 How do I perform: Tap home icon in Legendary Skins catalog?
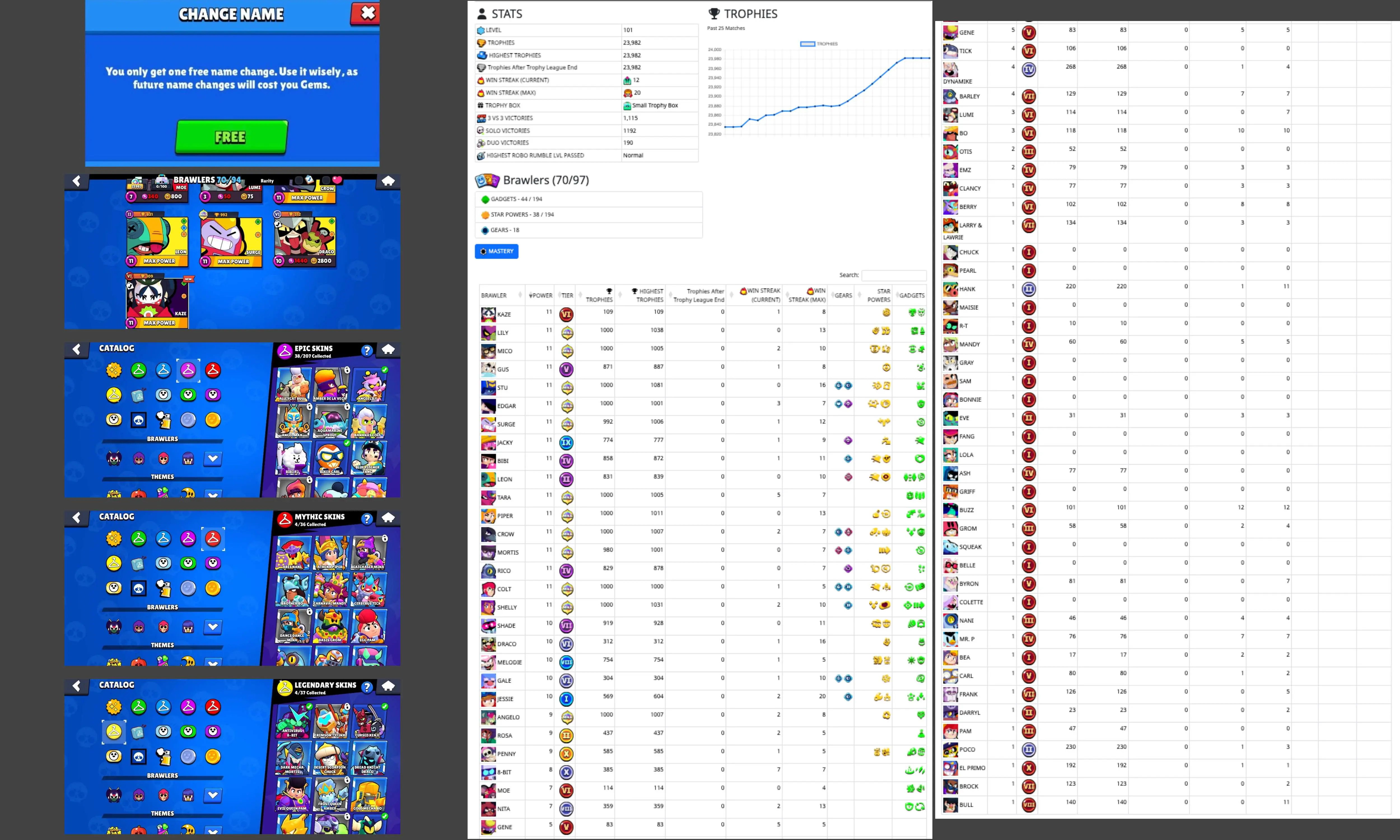(x=388, y=686)
